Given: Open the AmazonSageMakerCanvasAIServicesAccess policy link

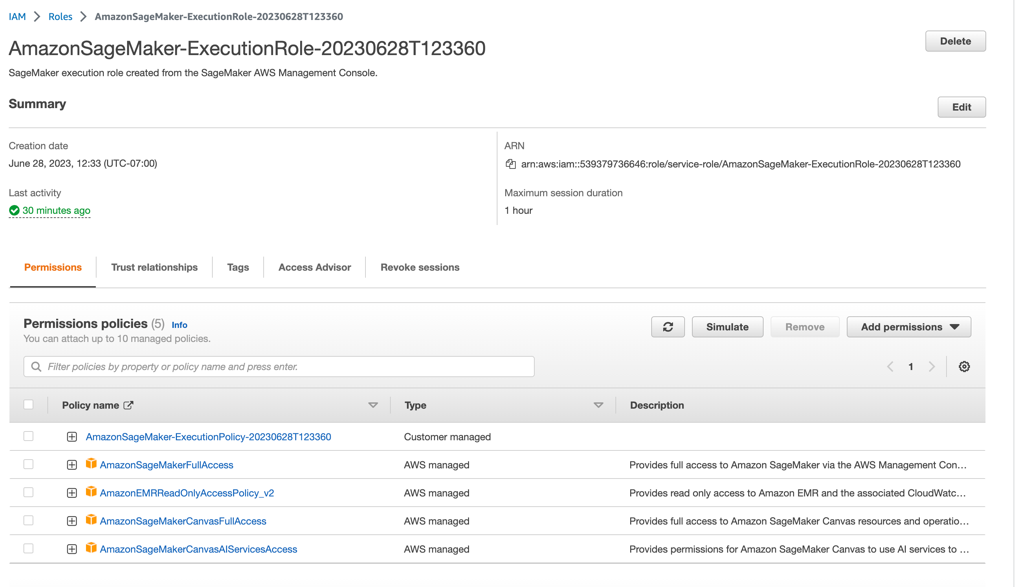Looking at the screenshot, I should 198,549.
